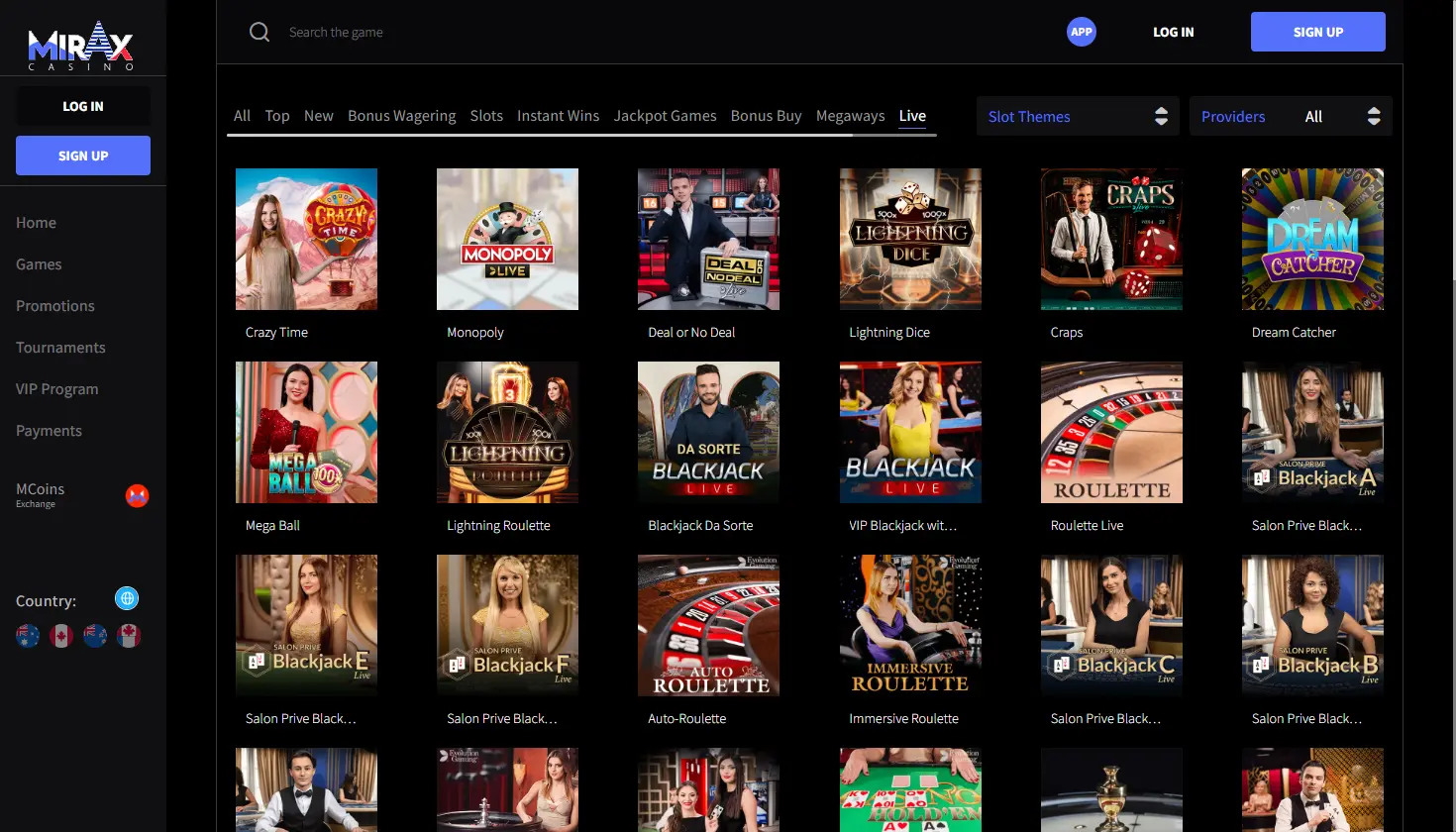Viewport: 1456px width, 832px height.
Task: Expand the Slot Themes dropdown
Action: point(1078,116)
